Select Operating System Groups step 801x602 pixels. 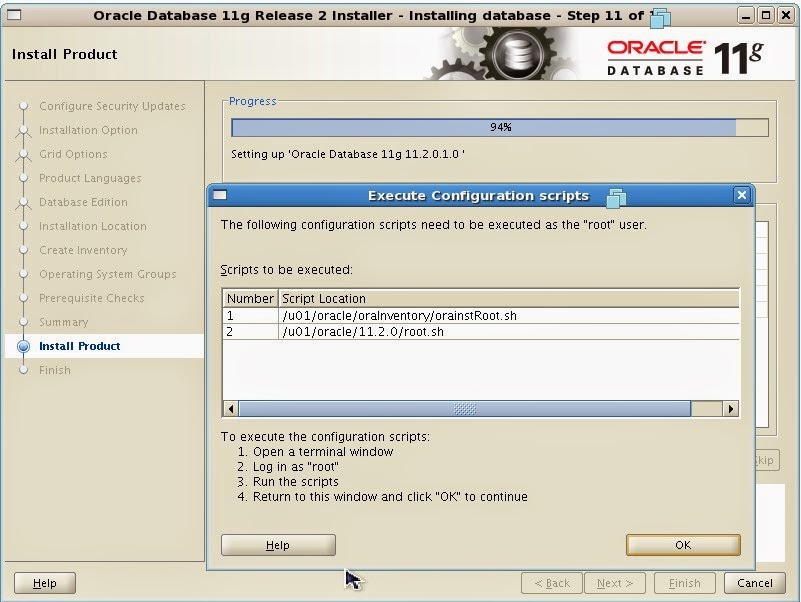[107, 274]
